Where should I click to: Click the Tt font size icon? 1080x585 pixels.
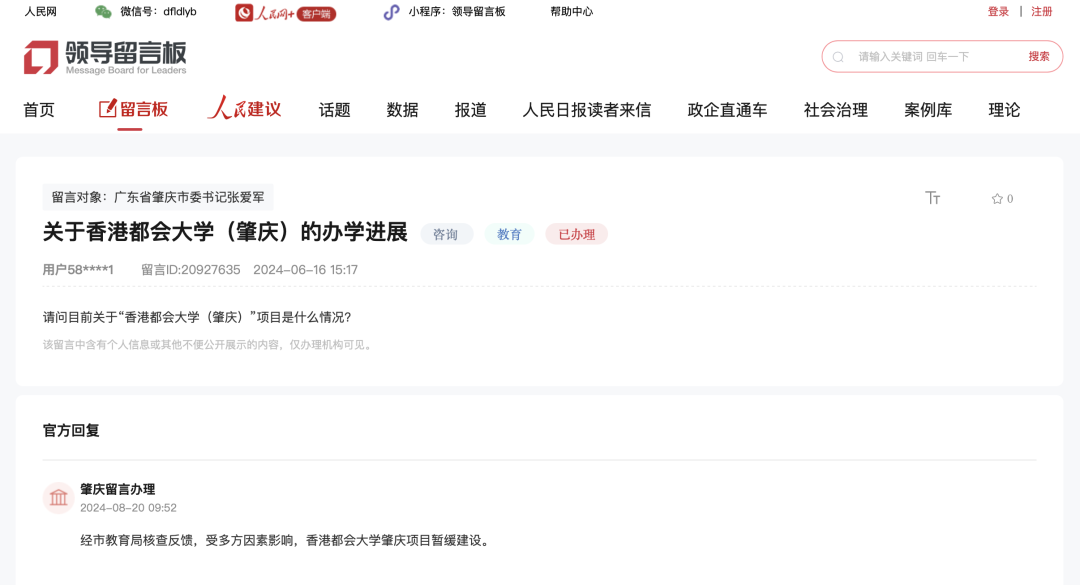point(933,198)
